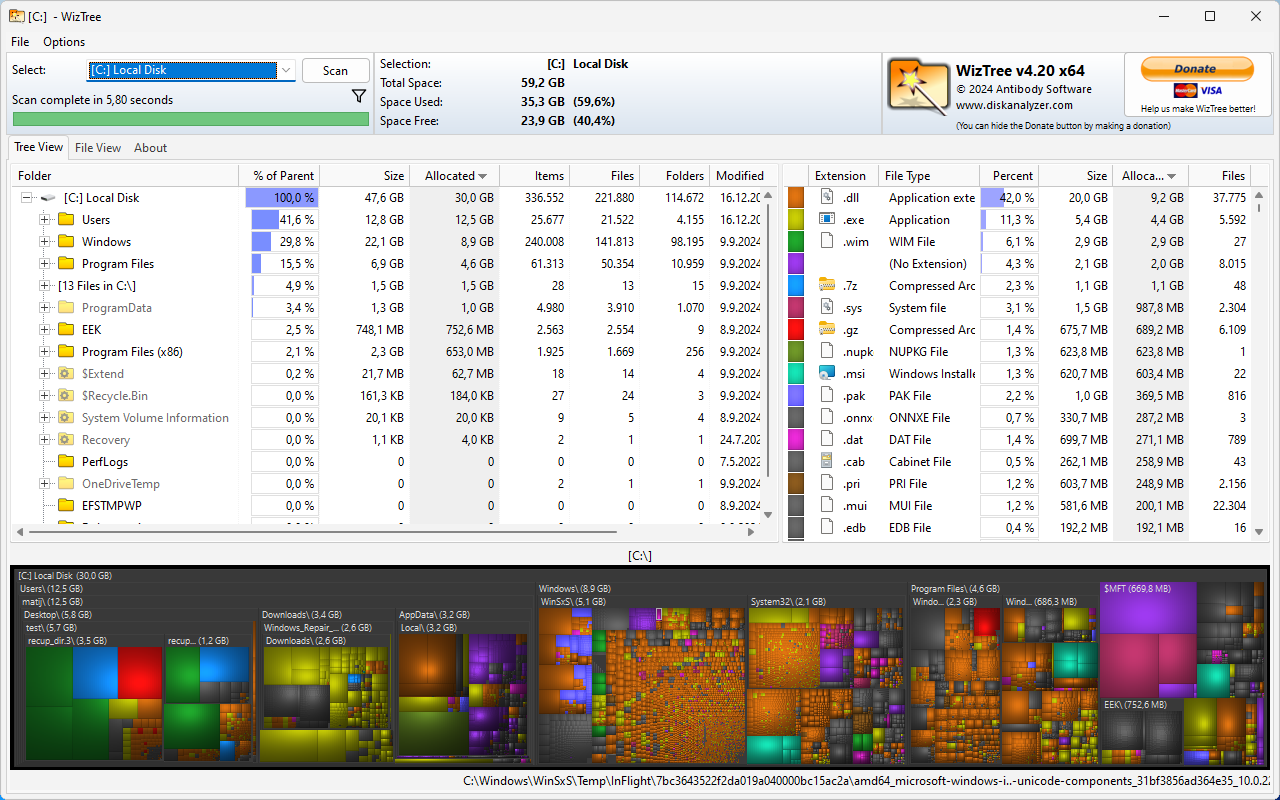Click the EEK folder icon in tree

[67, 330]
